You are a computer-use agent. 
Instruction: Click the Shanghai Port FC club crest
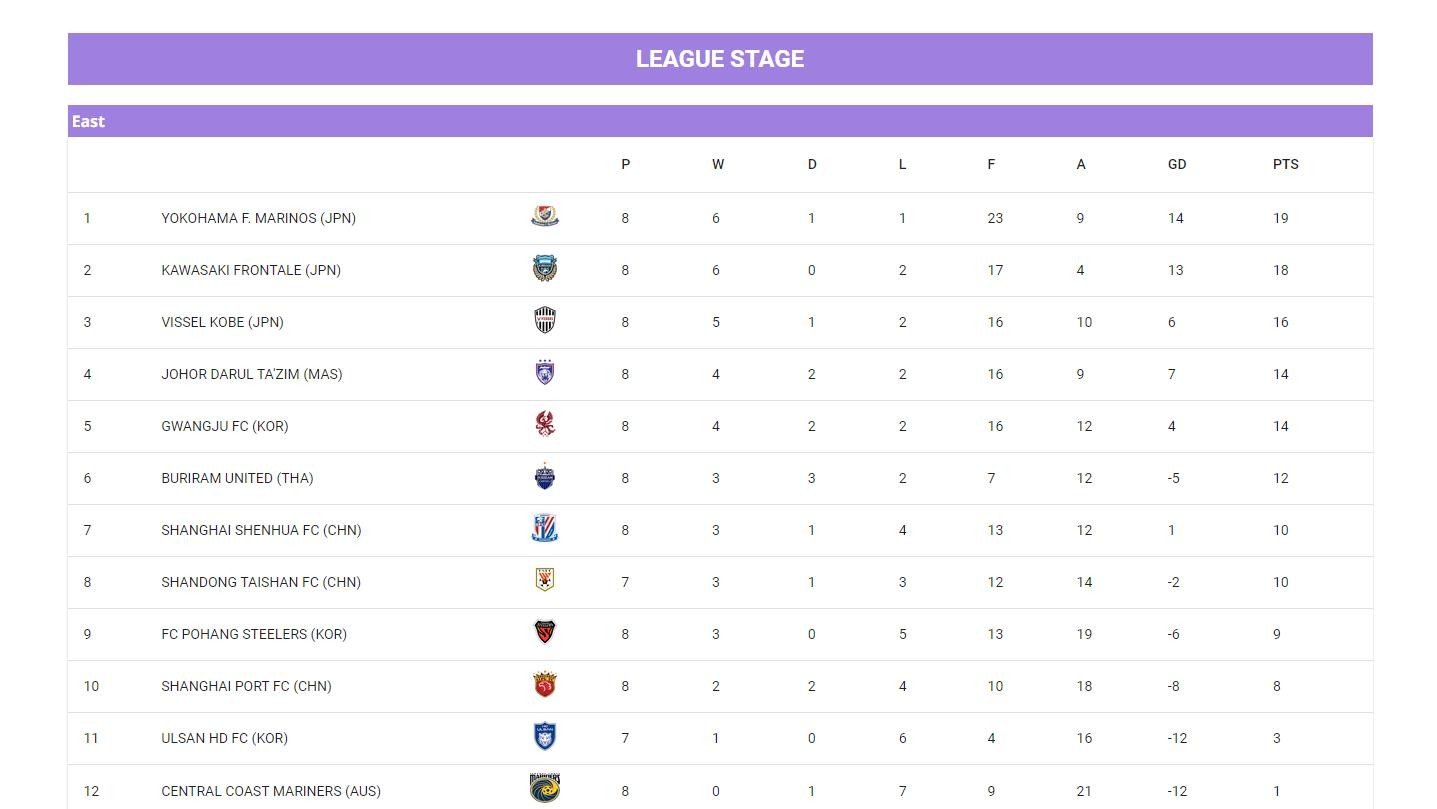tap(545, 685)
